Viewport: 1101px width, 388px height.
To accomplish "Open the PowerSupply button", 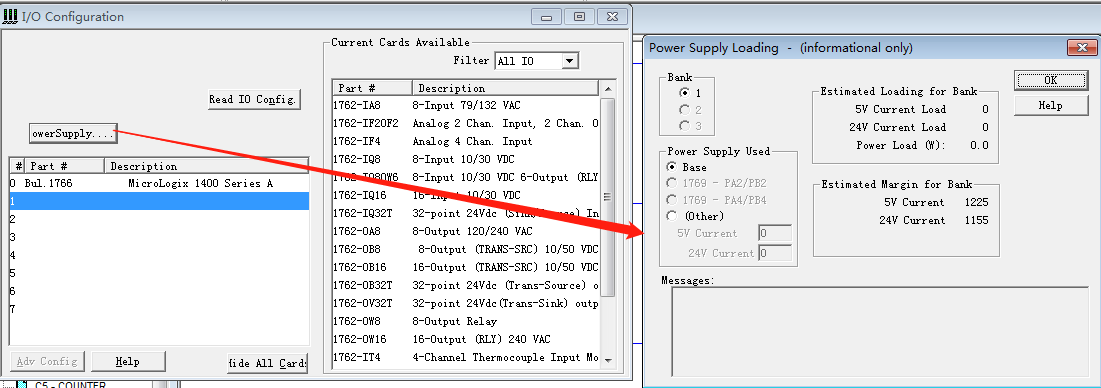I will tap(73, 133).
